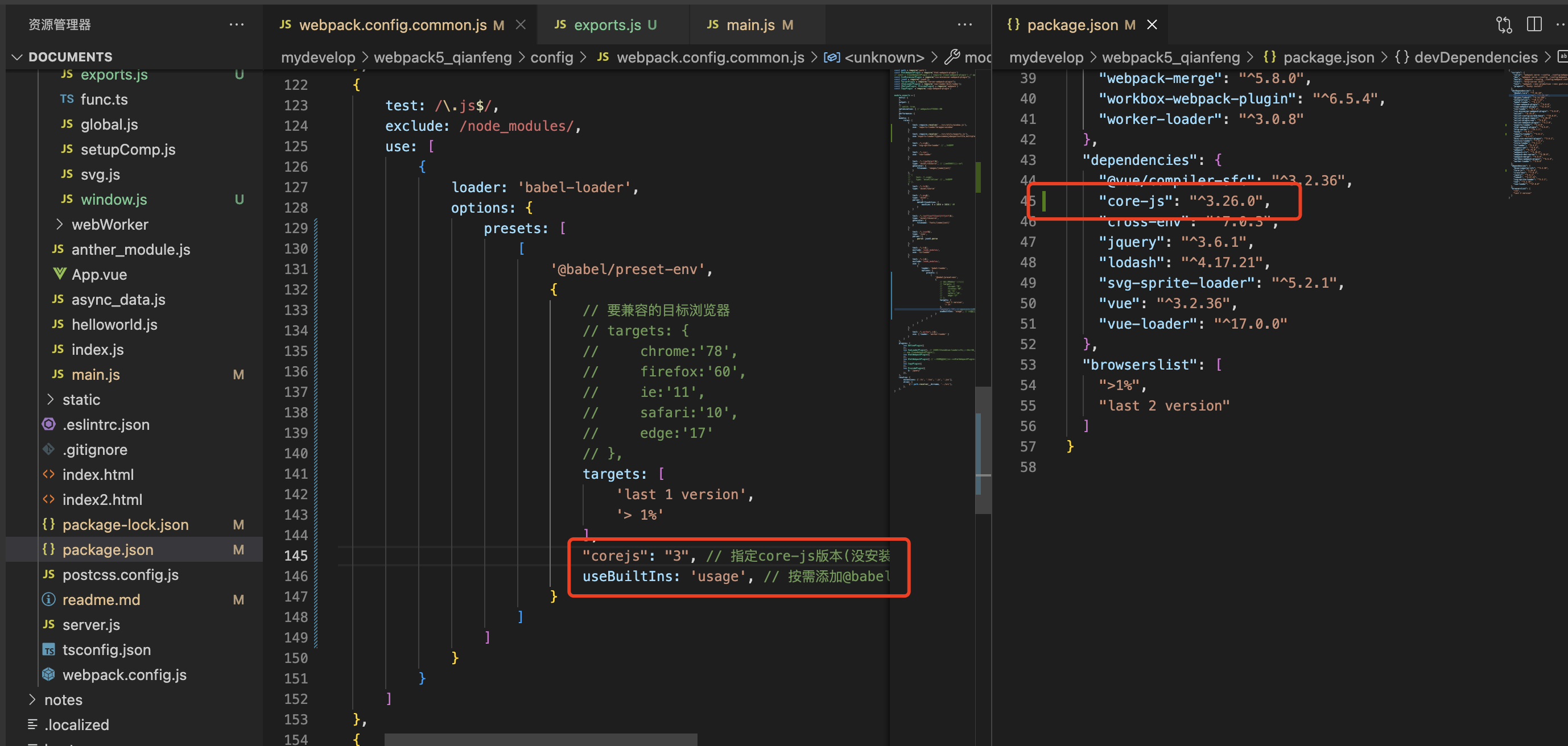Close the webpack.config.common.js tab
The height and width of the screenshot is (746, 1568).
[x=521, y=25]
